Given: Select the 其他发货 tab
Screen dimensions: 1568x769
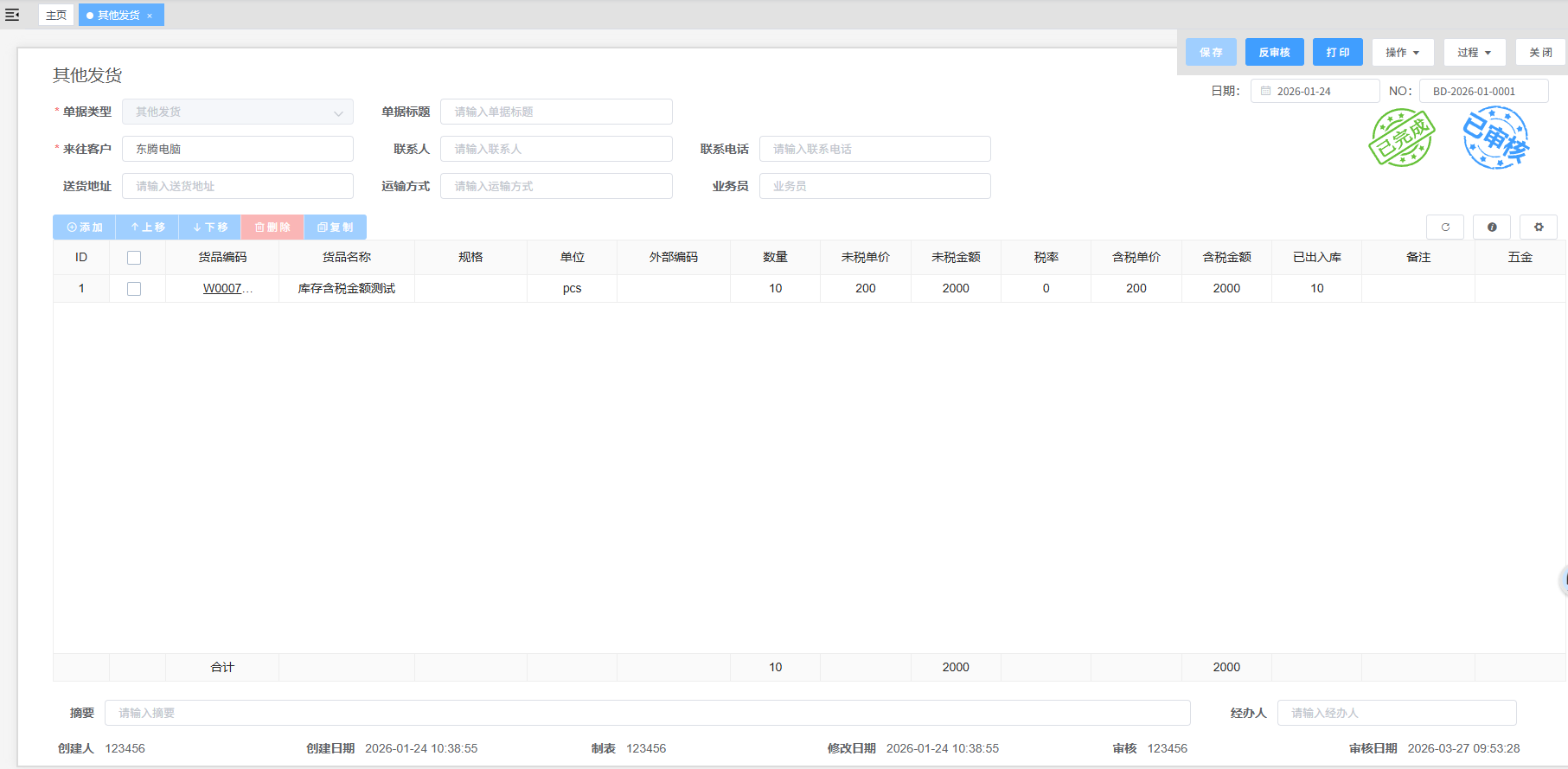Looking at the screenshot, I should coord(118,16).
